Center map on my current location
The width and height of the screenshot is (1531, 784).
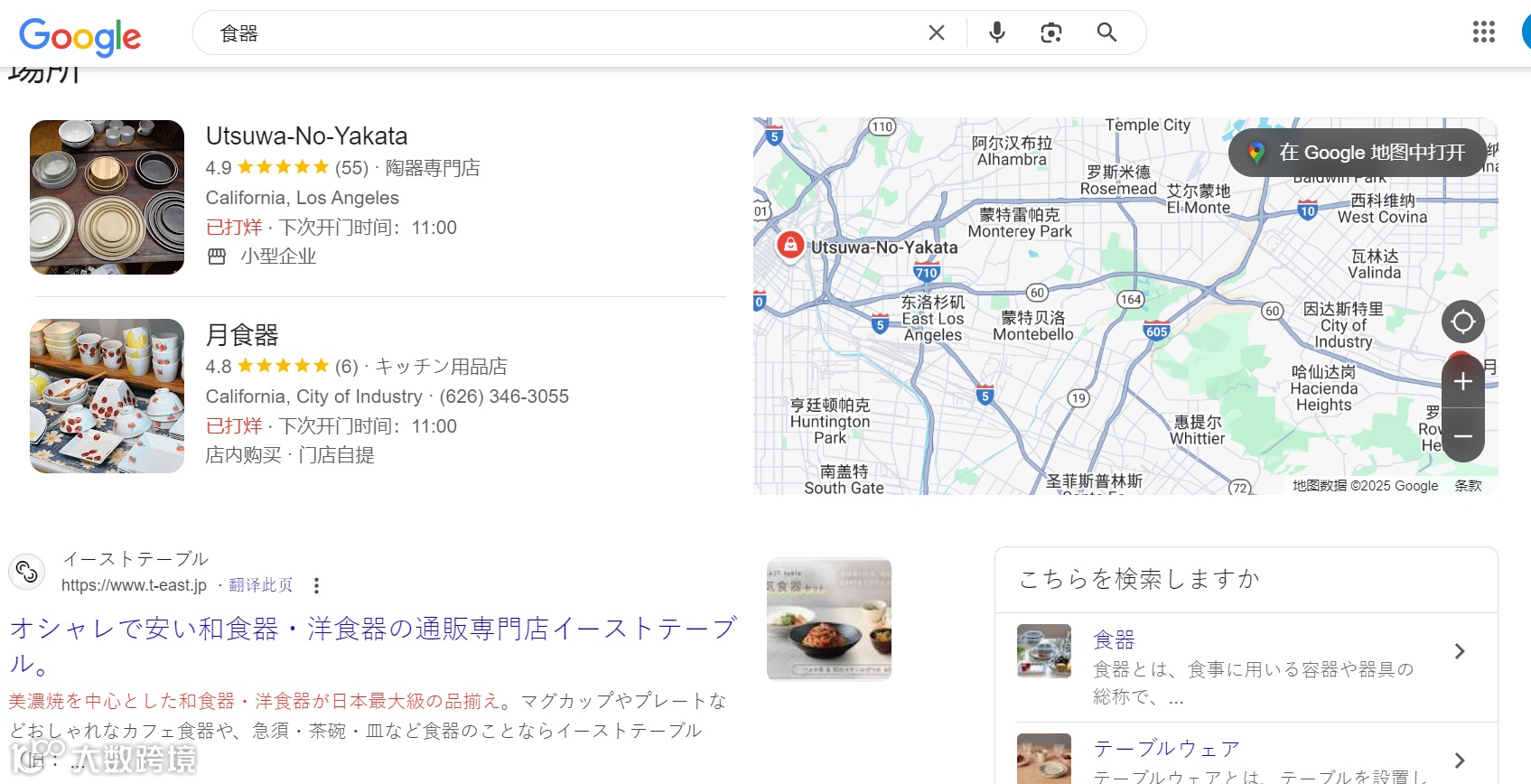pyautogui.click(x=1463, y=322)
